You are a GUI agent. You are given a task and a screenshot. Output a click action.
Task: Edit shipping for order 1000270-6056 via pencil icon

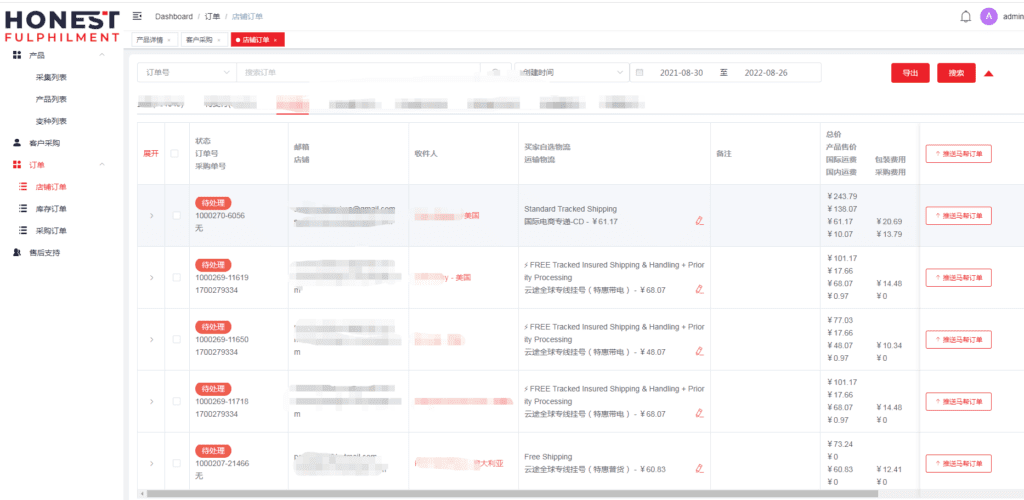pyautogui.click(x=699, y=221)
